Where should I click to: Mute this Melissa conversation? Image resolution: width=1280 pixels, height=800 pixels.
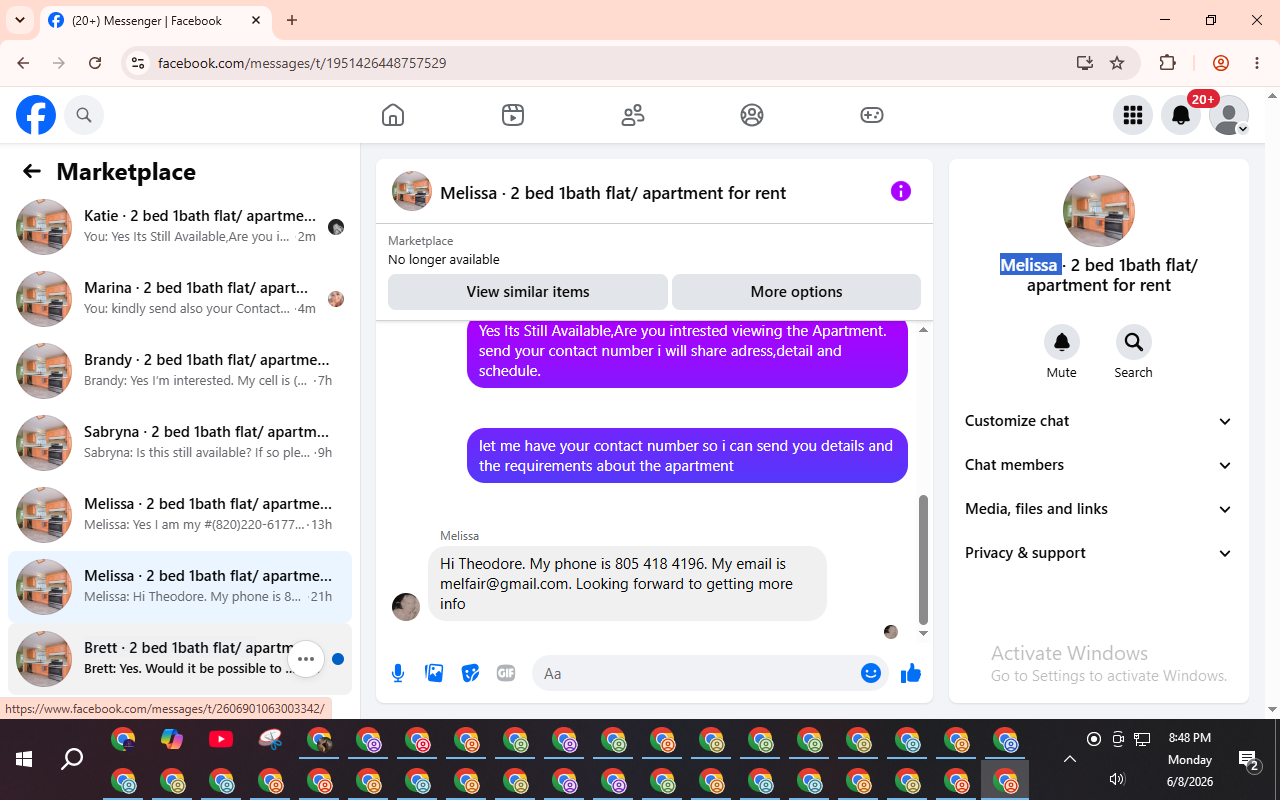tap(1062, 343)
